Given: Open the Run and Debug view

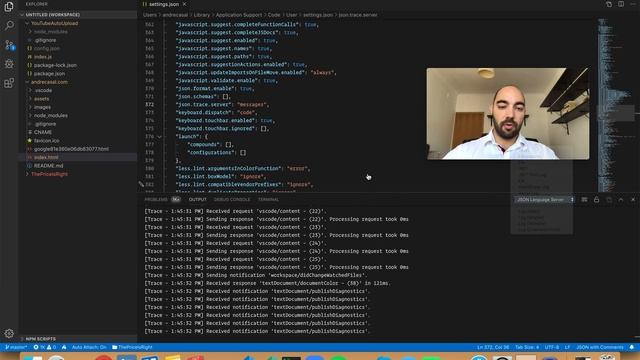Looking at the screenshot, I should [x=9, y=64].
